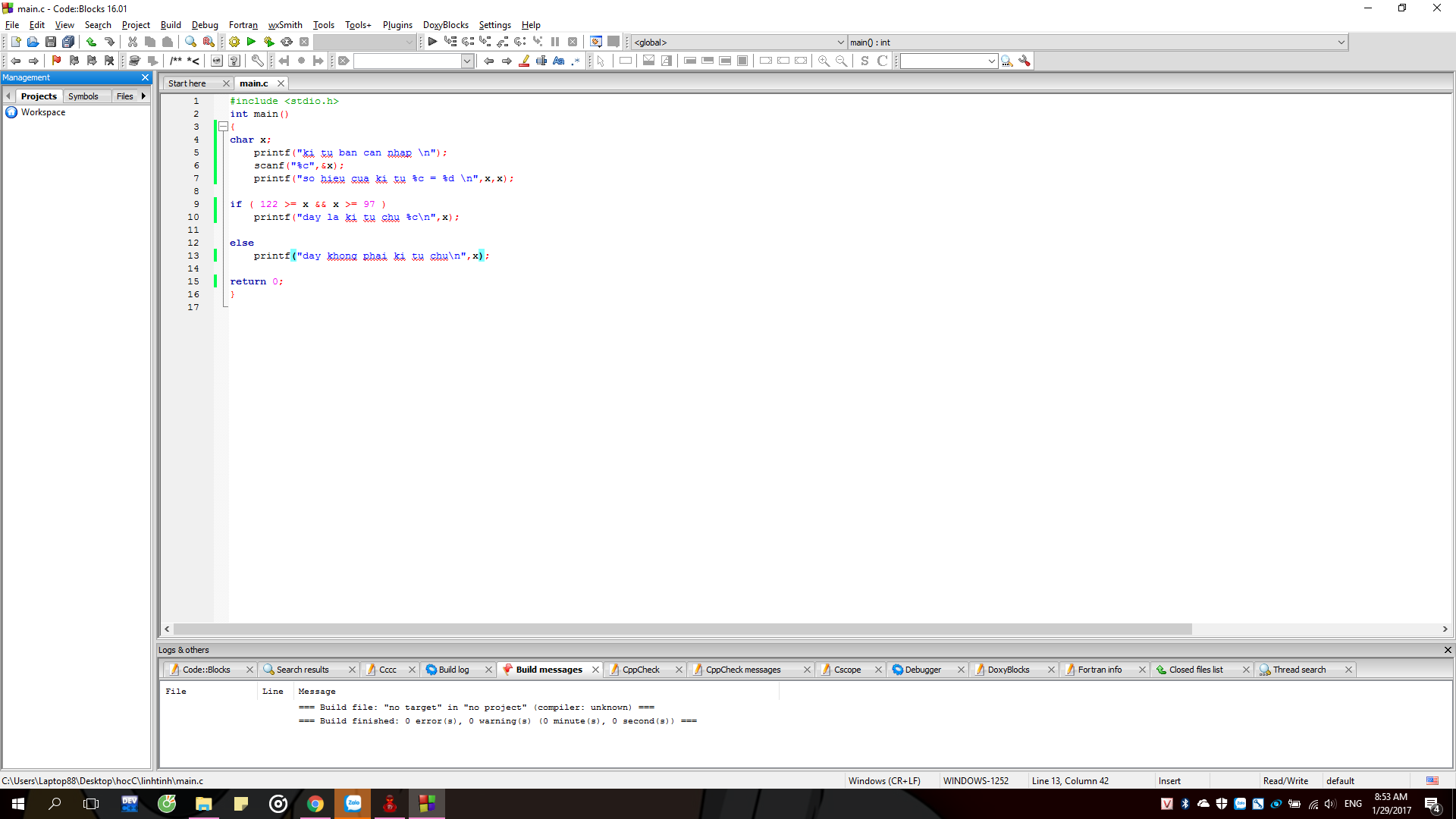Screen dimensions: 1456x819
Task: Click the green Run button
Action: pyautogui.click(x=251, y=42)
